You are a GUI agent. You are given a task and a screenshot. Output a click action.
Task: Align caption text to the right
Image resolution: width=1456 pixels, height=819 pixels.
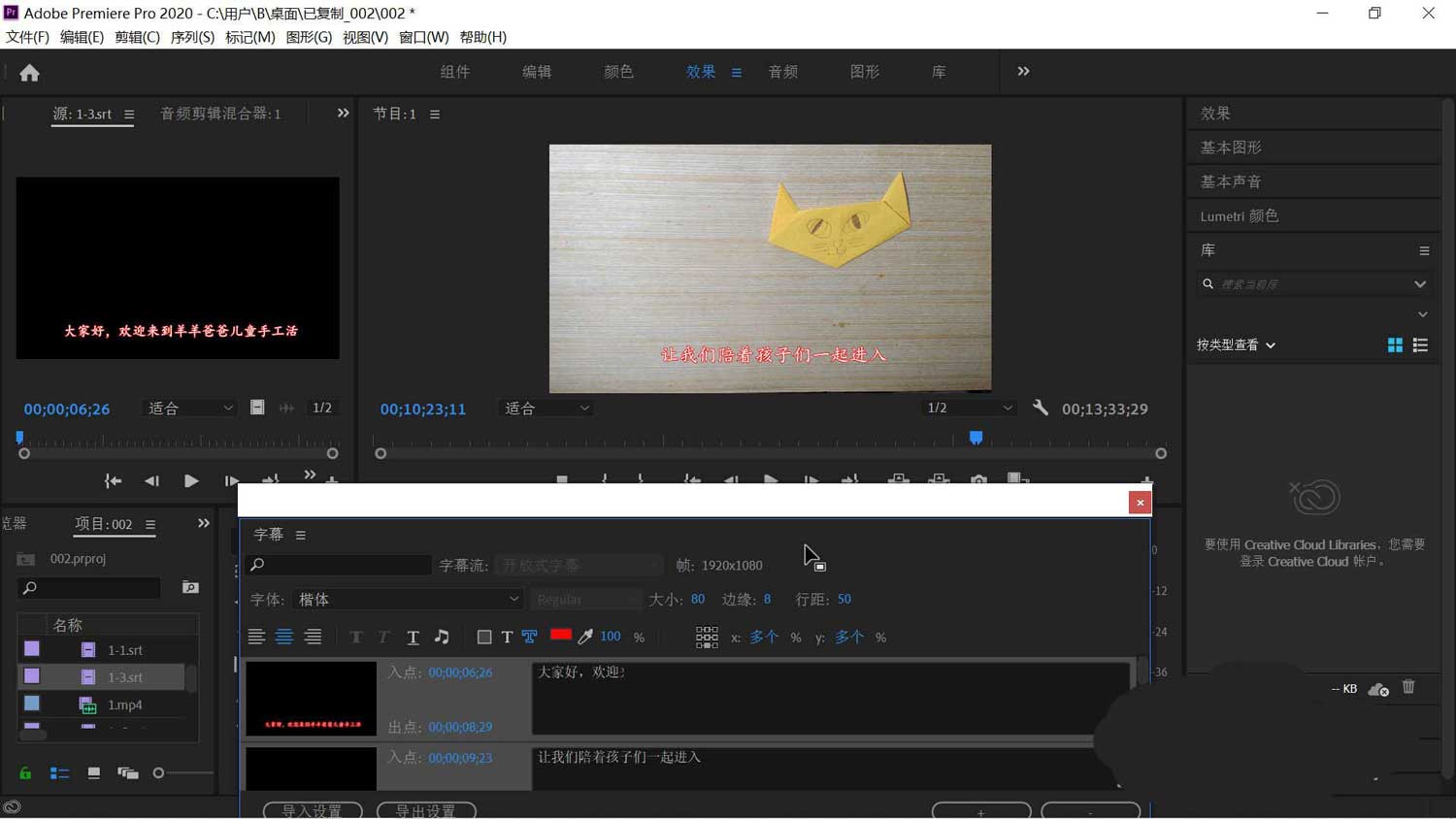click(313, 637)
